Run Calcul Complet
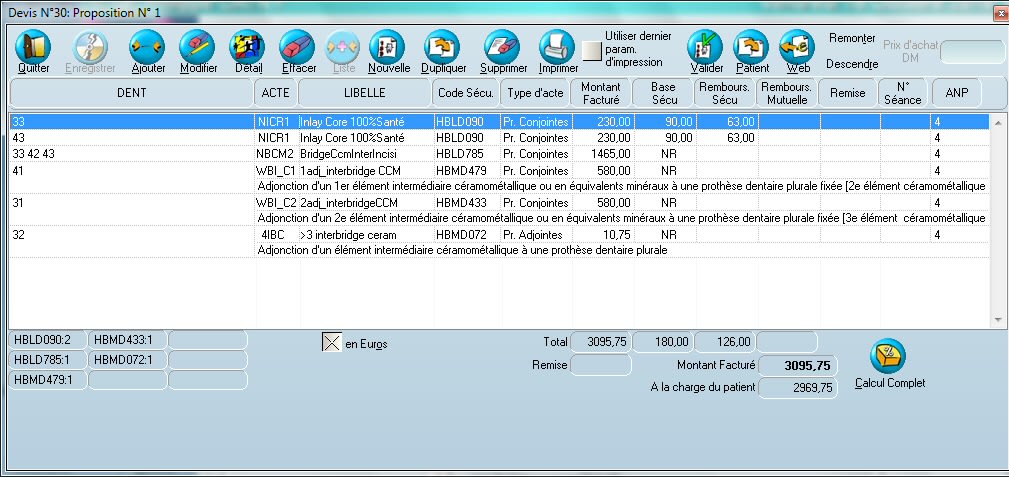The image size is (1009, 477). 889,357
